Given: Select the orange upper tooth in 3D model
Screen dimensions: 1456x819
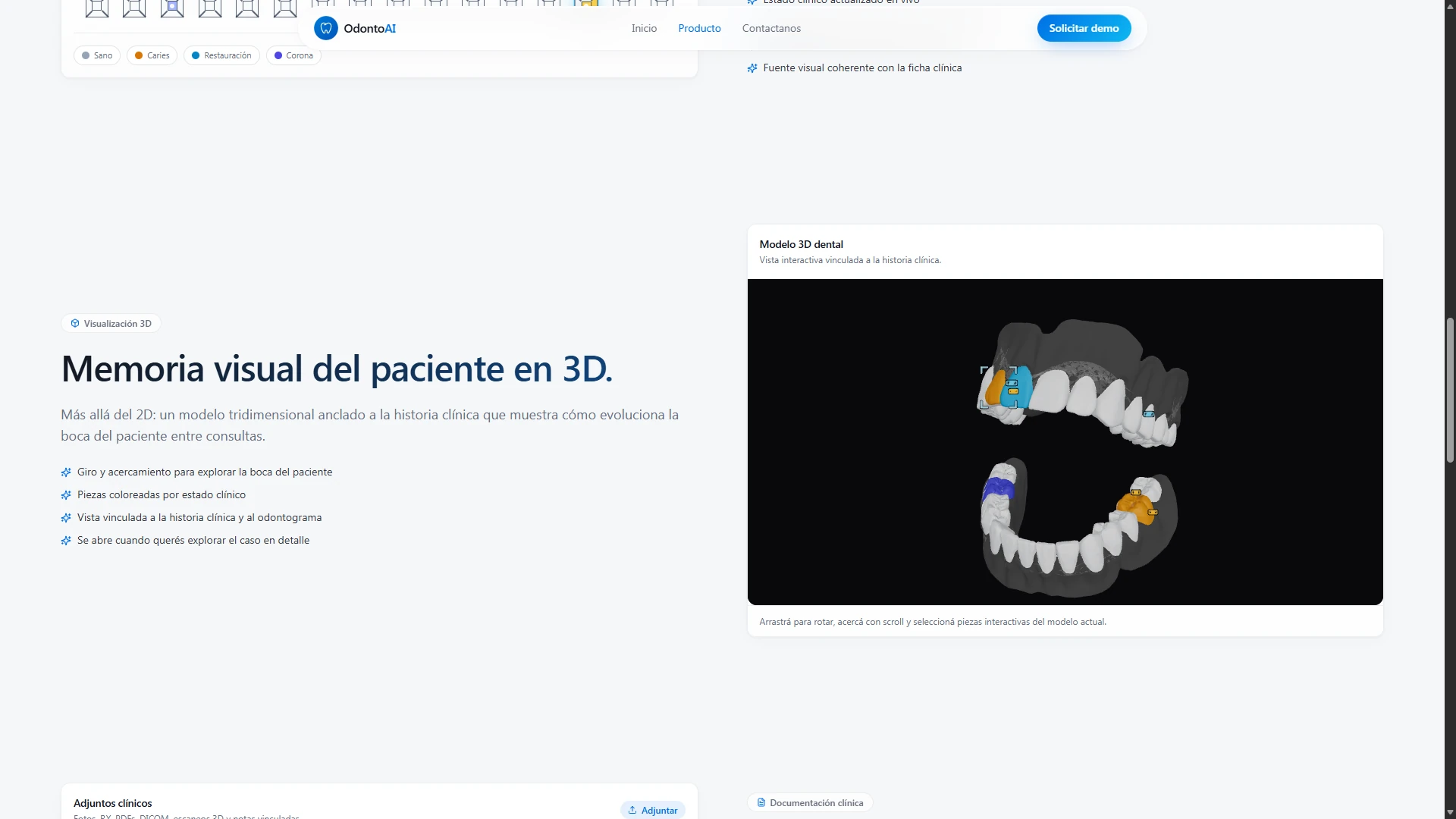Looking at the screenshot, I should point(994,388).
